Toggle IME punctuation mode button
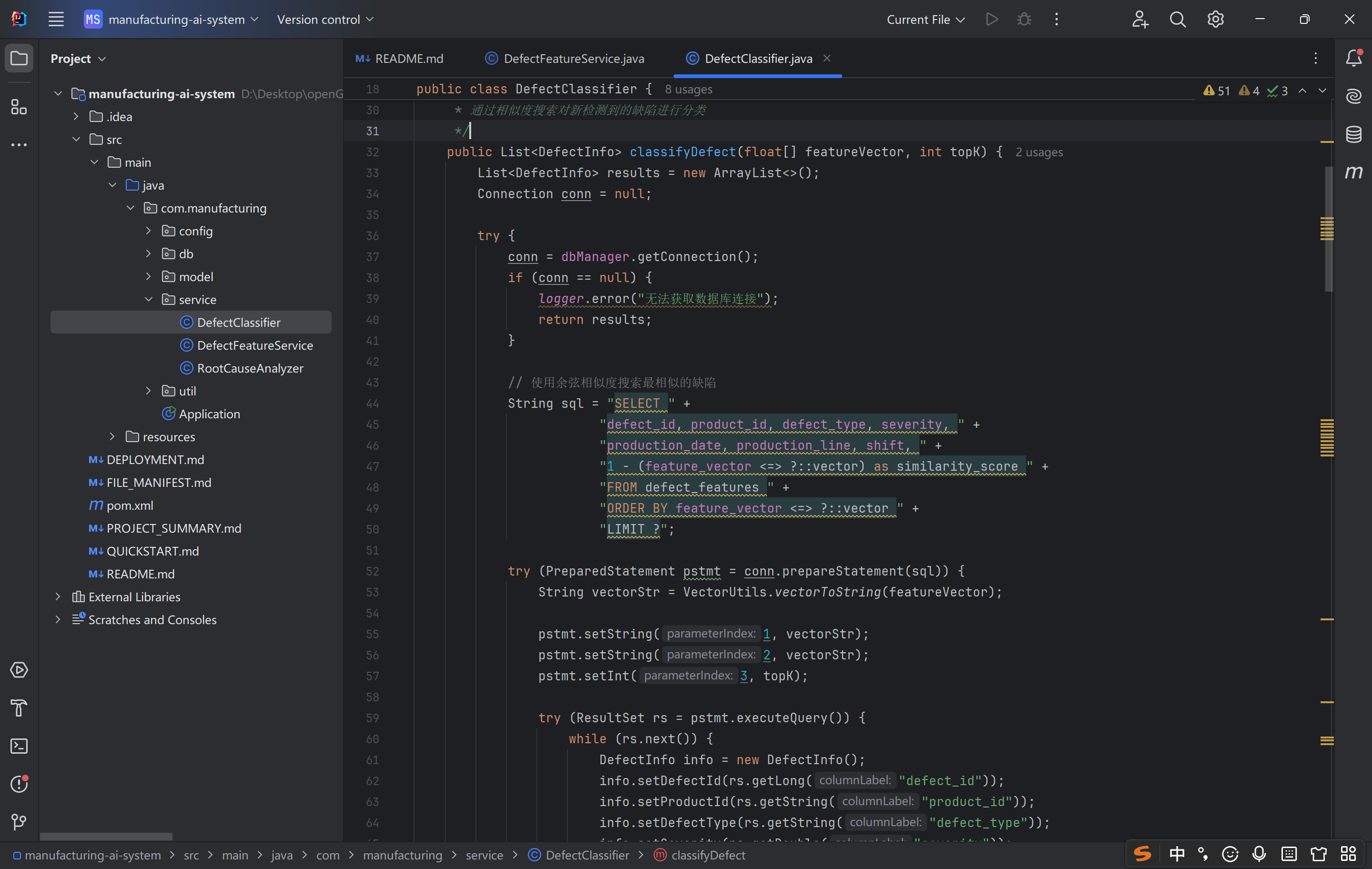This screenshot has width=1372, height=869. (1203, 854)
